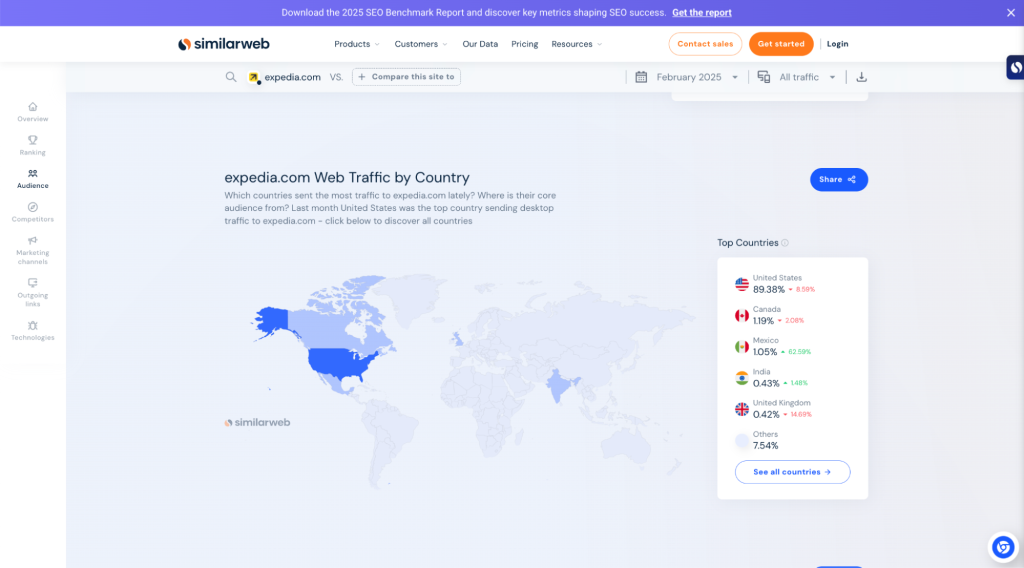Click the United States flag icon
The image size is (1024, 568).
[x=742, y=284]
